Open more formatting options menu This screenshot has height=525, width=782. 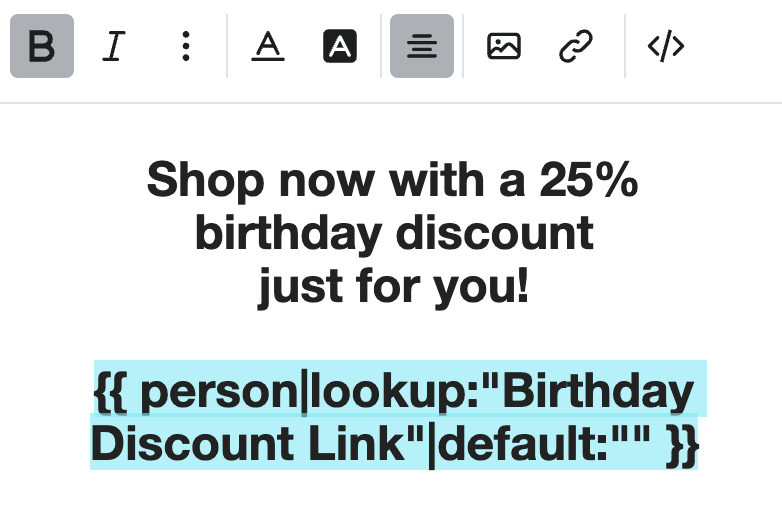coord(186,46)
